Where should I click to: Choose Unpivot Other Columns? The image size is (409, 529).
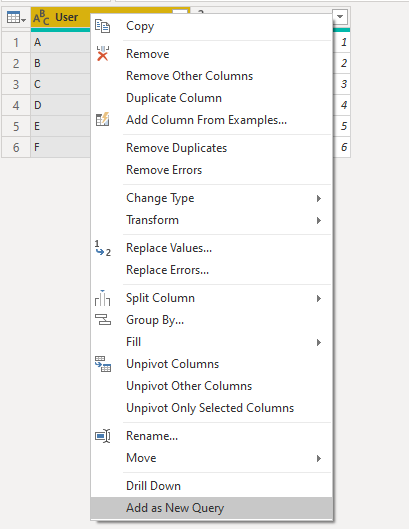tap(211, 386)
